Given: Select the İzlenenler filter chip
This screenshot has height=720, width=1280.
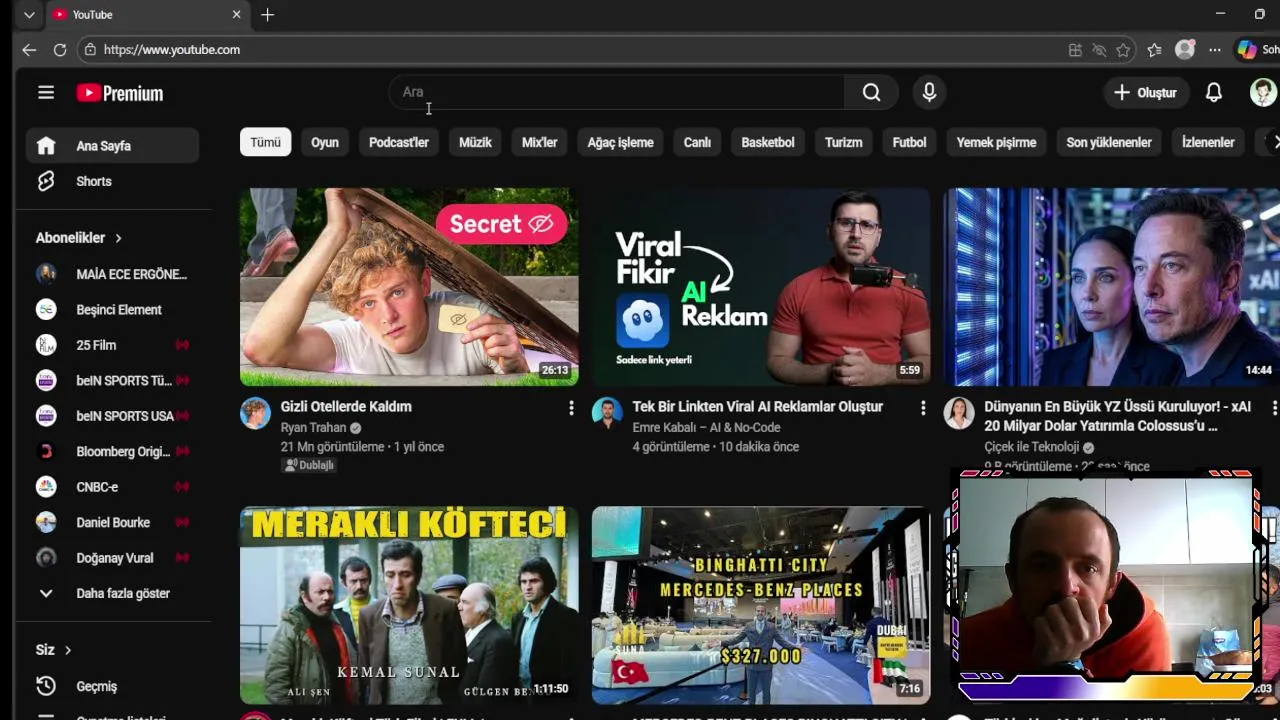Looking at the screenshot, I should tap(1208, 142).
